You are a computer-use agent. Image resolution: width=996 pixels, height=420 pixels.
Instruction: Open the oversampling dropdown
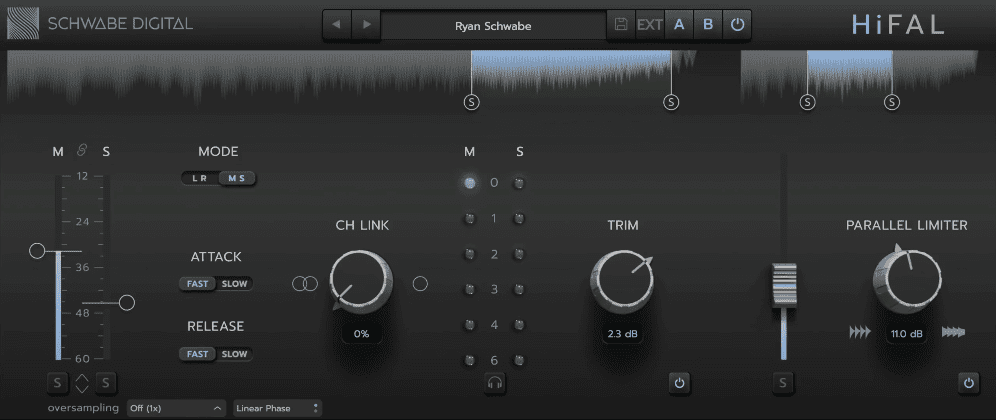click(x=176, y=408)
